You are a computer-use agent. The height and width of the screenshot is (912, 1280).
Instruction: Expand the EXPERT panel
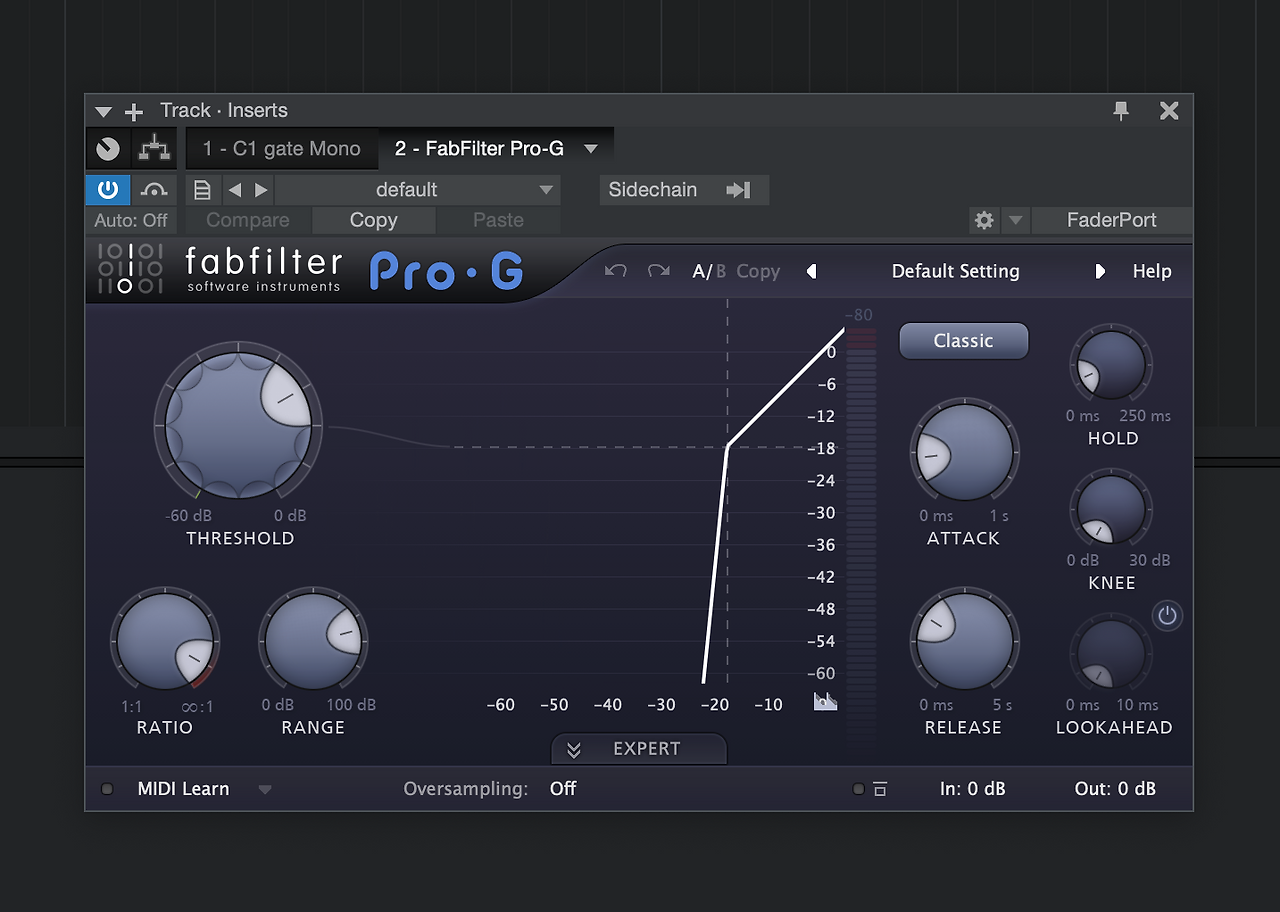coord(639,749)
